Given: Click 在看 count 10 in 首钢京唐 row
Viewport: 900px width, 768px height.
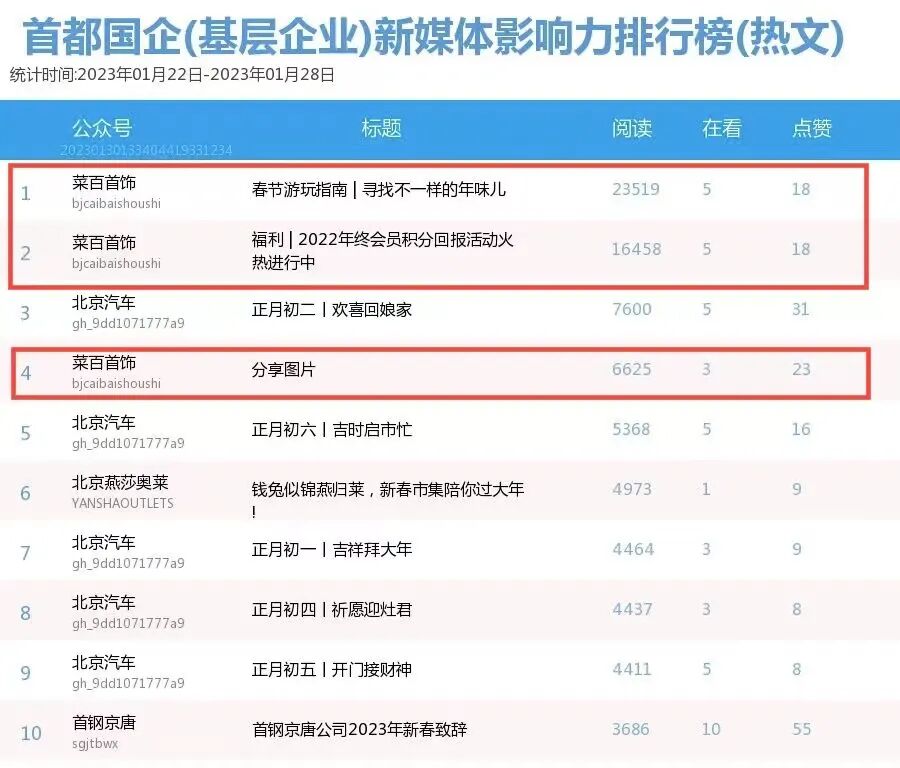Looking at the screenshot, I should [711, 729].
